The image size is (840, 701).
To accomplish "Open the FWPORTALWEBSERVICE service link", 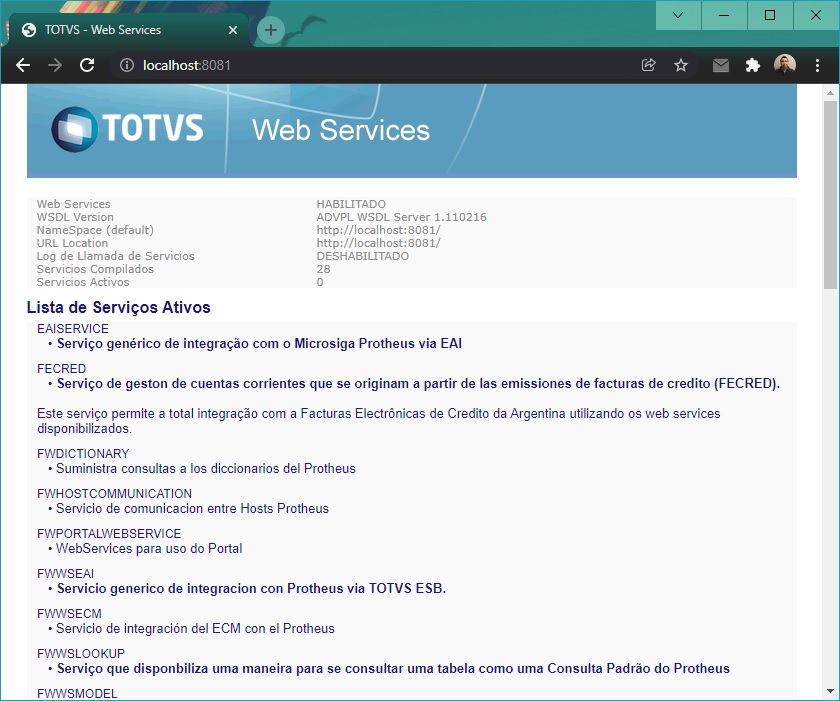I will pos(109,533).
